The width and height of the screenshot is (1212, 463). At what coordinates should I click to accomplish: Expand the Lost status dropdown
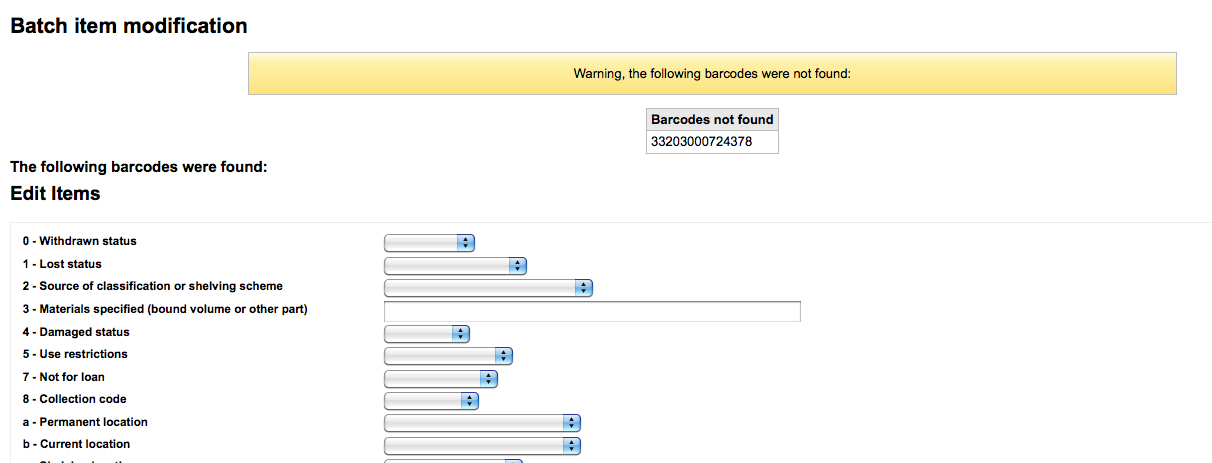[455, 265]
